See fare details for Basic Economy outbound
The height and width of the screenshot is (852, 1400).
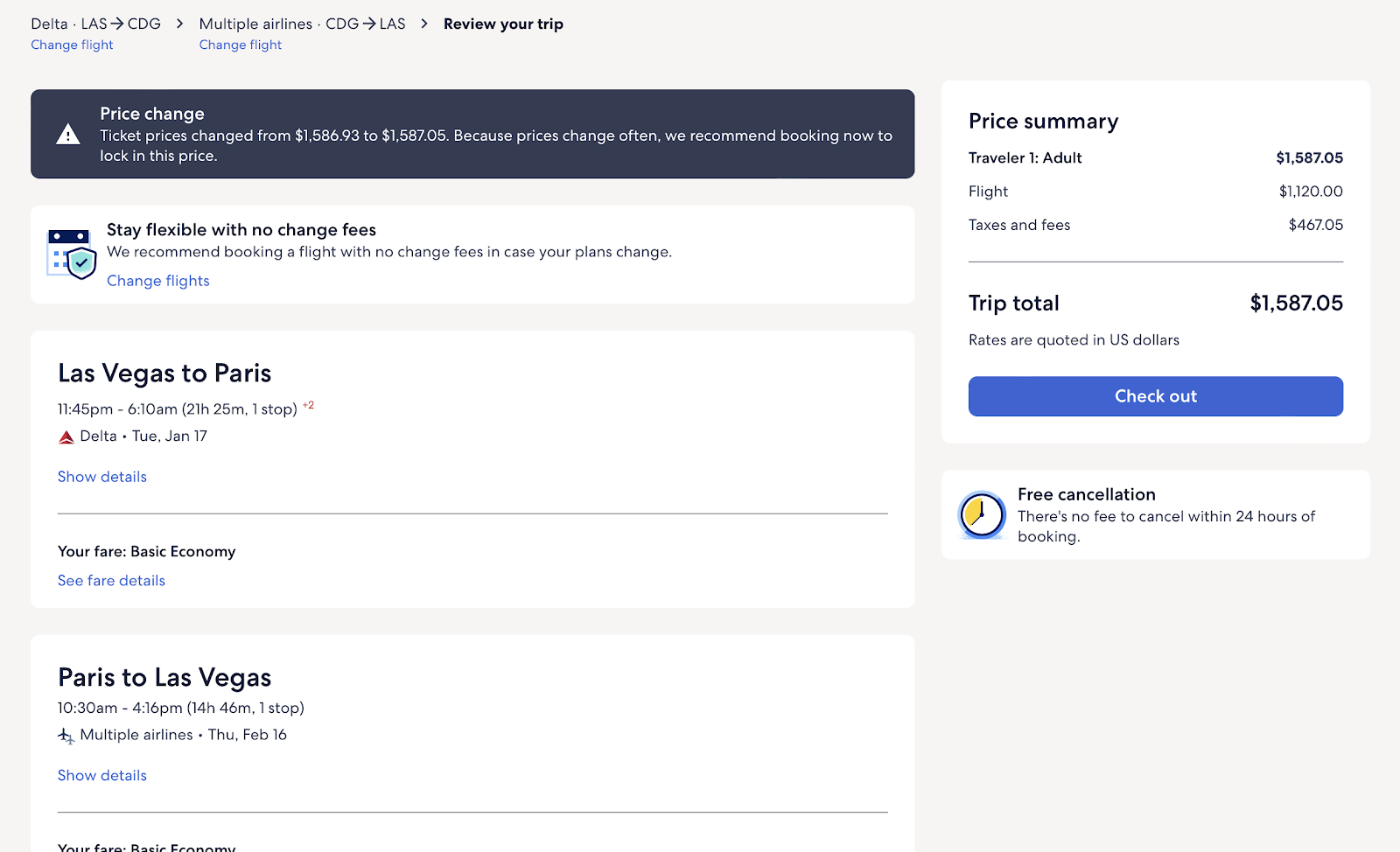click(111, 581)
